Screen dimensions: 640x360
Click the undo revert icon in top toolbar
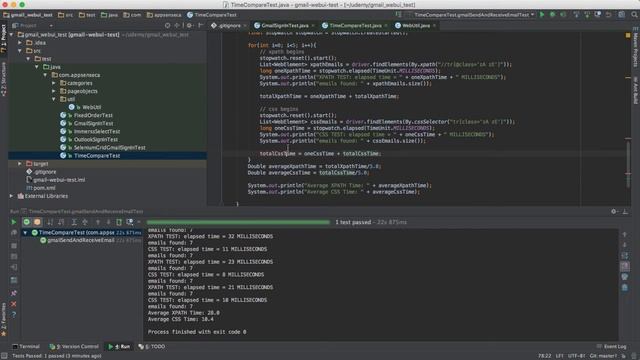[609, 15]
